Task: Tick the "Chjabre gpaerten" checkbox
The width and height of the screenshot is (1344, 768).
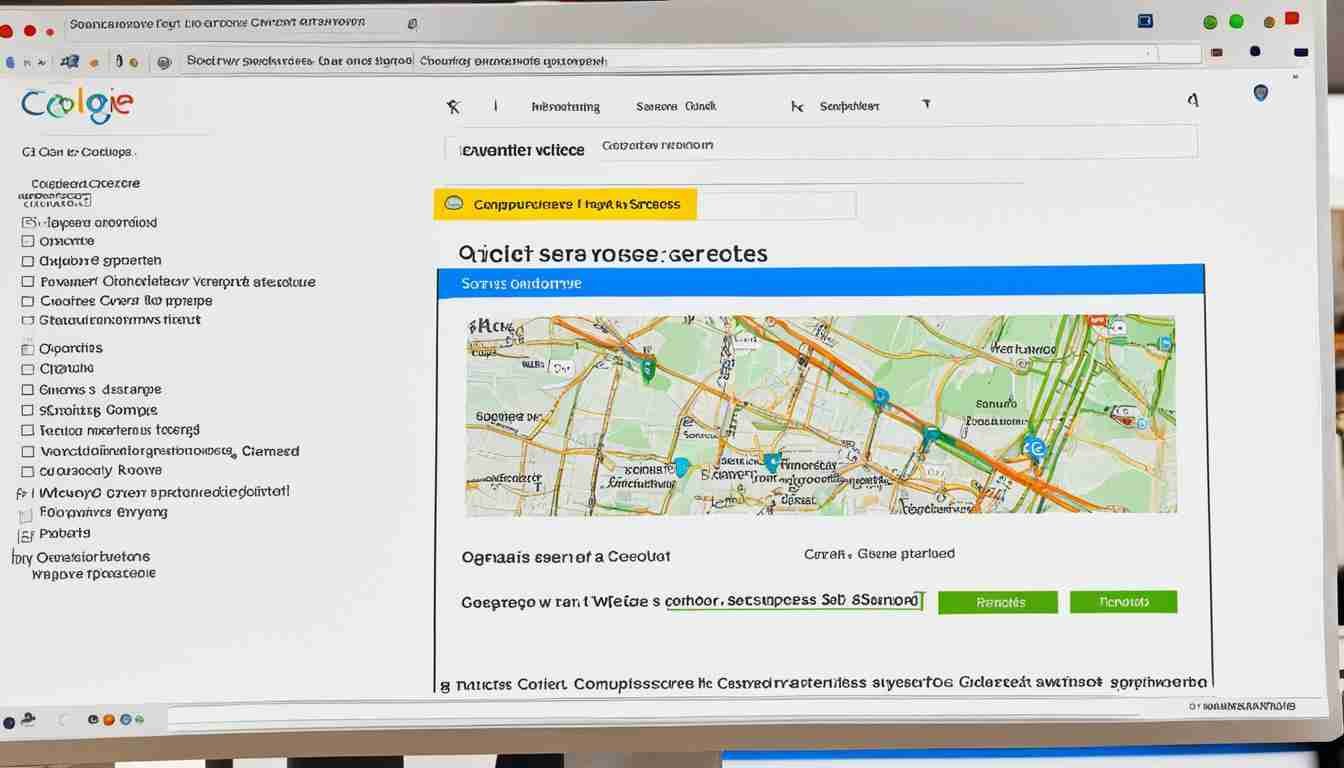Action: [28, 261]
